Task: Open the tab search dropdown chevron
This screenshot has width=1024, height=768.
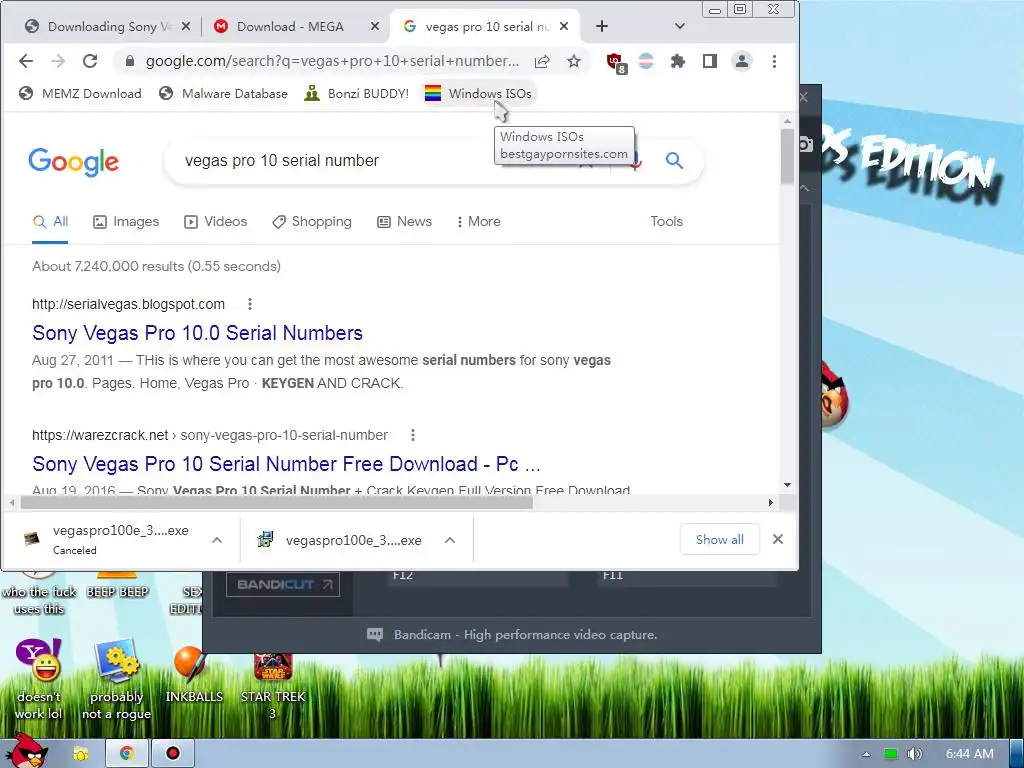Action: tap(680, 26)
